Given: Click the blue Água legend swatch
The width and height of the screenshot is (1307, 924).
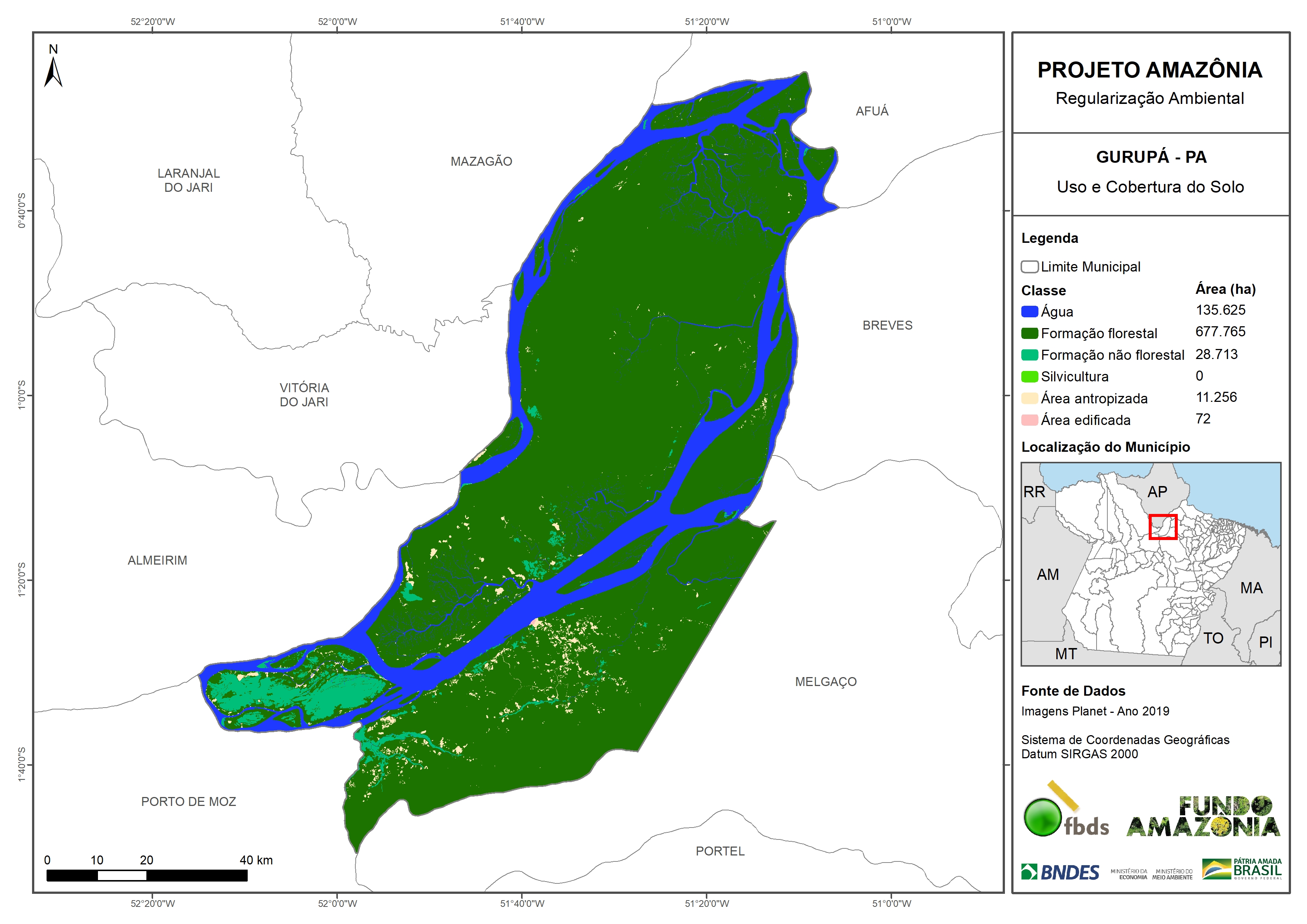Looking at the screenshot, I should tap(1029, 311).
